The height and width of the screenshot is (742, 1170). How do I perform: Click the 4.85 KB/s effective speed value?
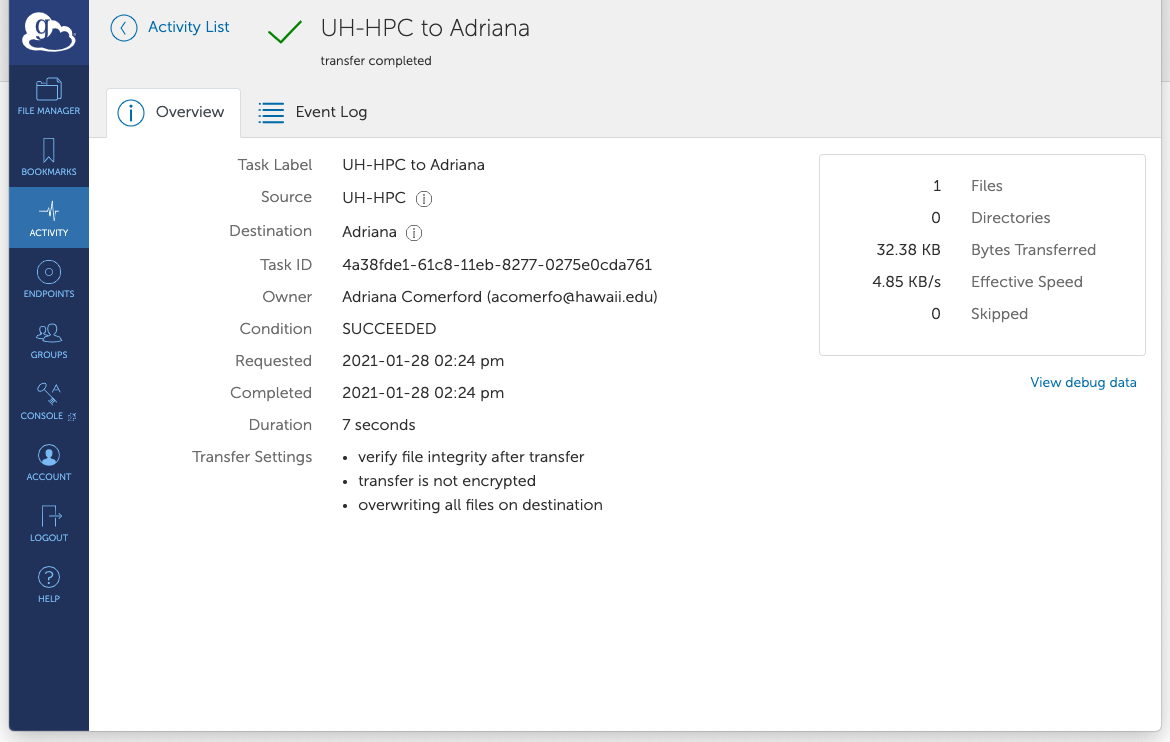906,282
